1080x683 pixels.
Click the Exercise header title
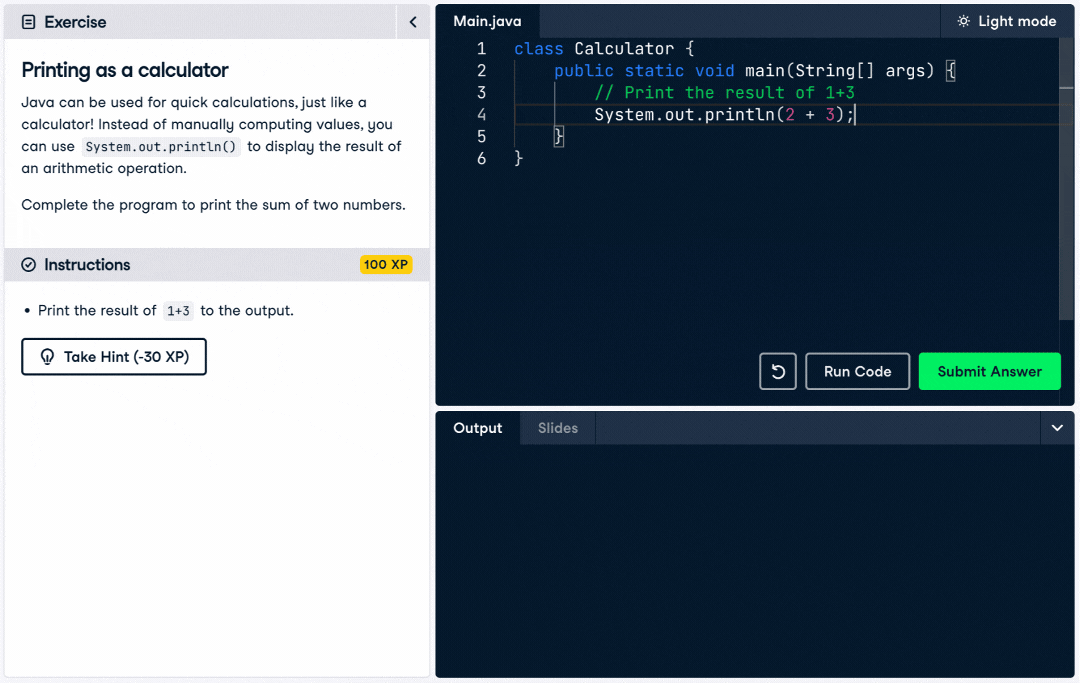[x=75, y=22]
